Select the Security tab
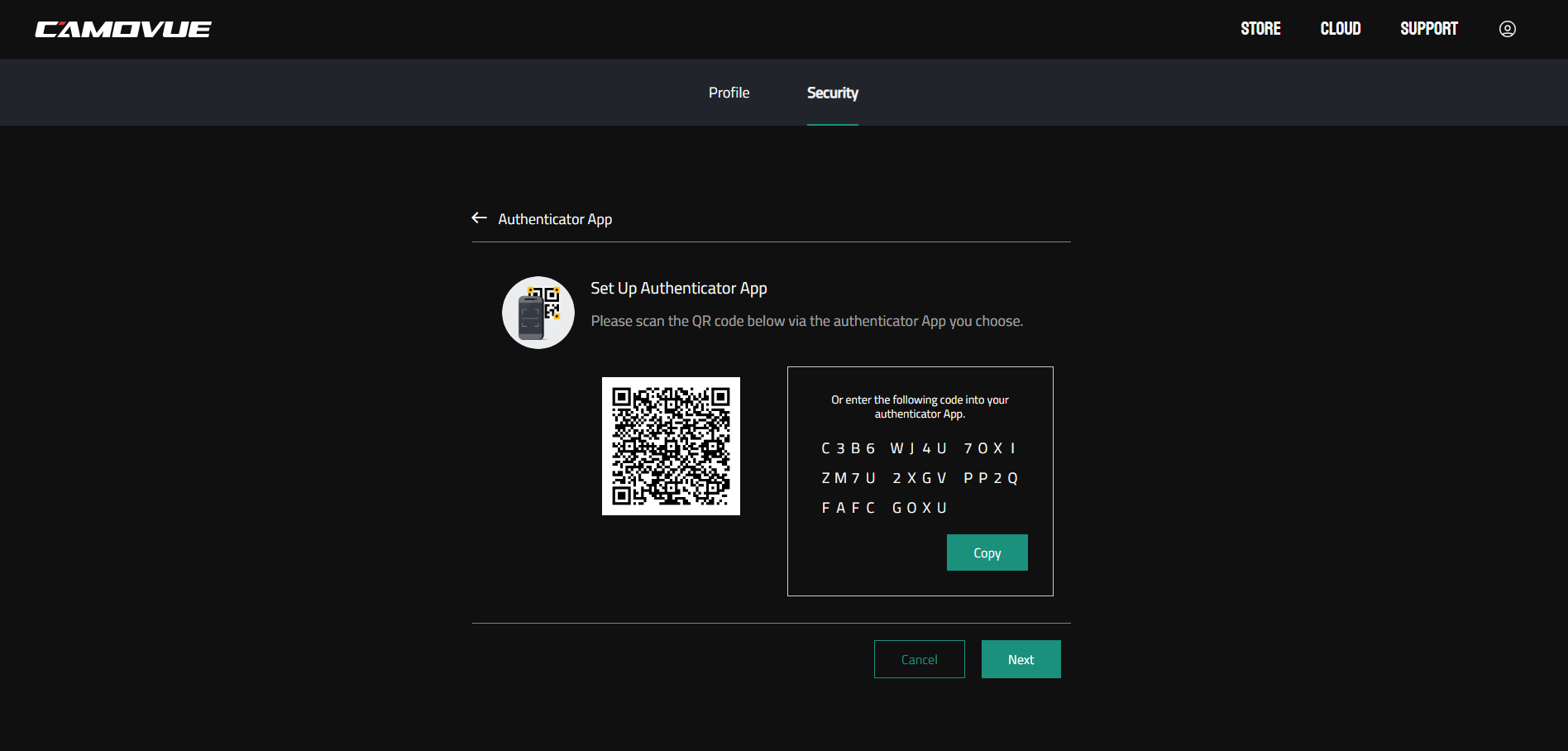The width and height of the screenshot is (1568, 751). pyautogui.click(x=833, y=93)
